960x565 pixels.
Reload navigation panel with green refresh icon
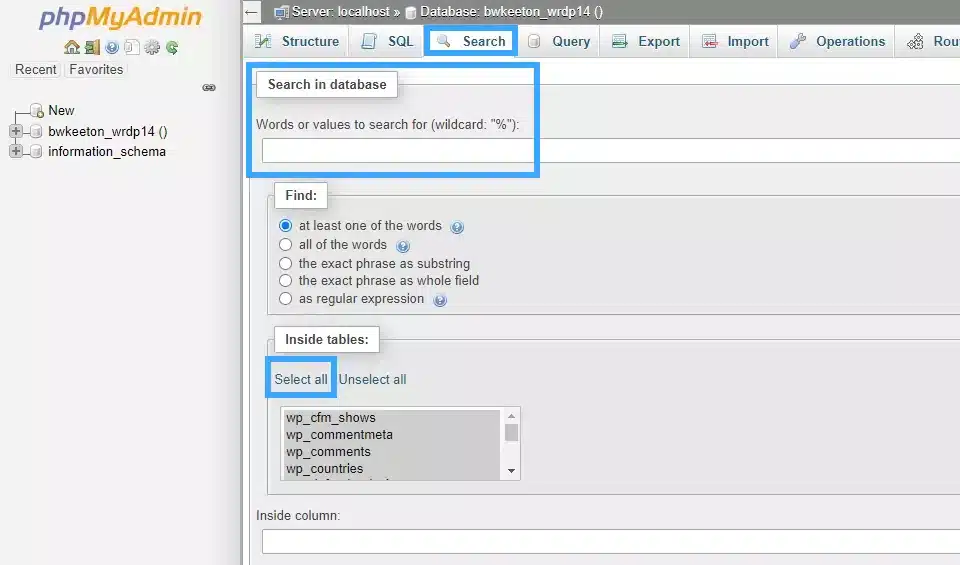tap(172, 47)
